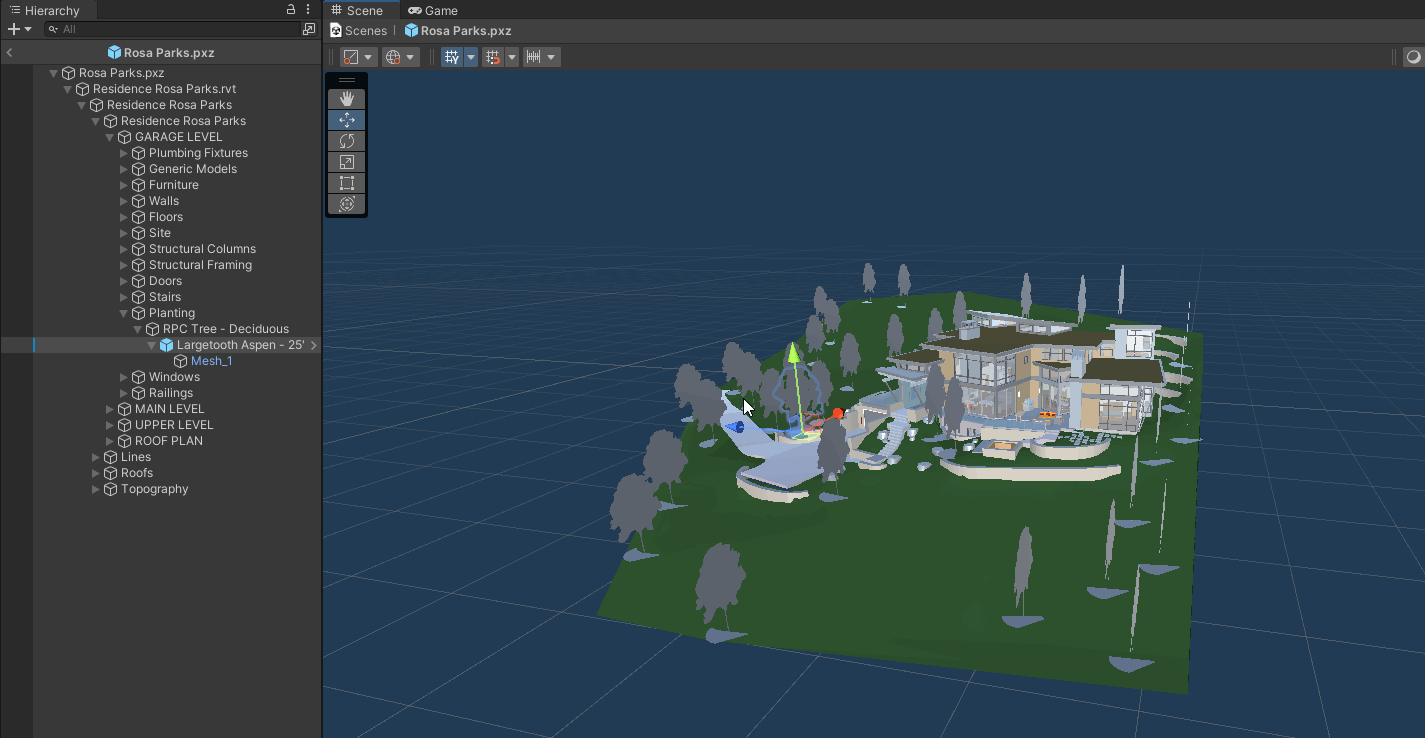Open the tool handle pivot position dropdown
The width and height of the screenshot is (1425, 738).
click(x=358, y=57)
